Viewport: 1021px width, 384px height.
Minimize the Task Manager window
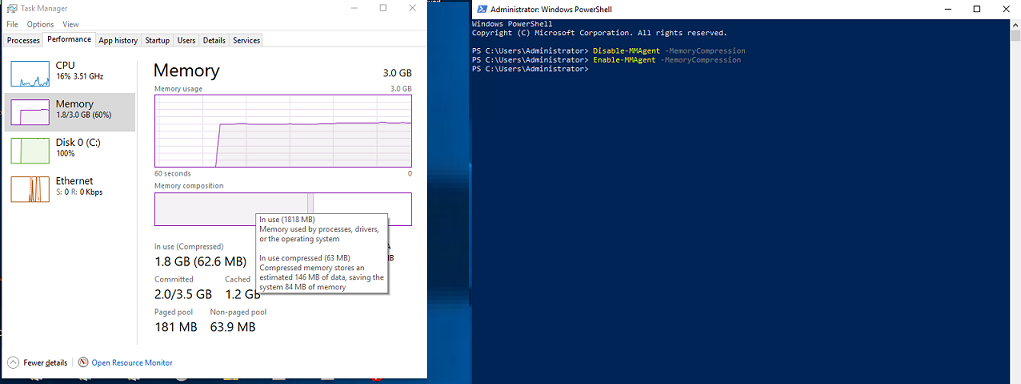tap(354, 8)
